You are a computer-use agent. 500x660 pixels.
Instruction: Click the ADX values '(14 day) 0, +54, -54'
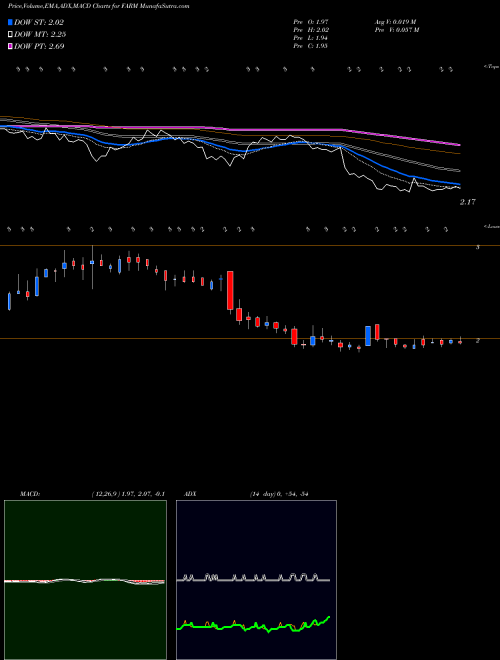[x=279, y=494]
